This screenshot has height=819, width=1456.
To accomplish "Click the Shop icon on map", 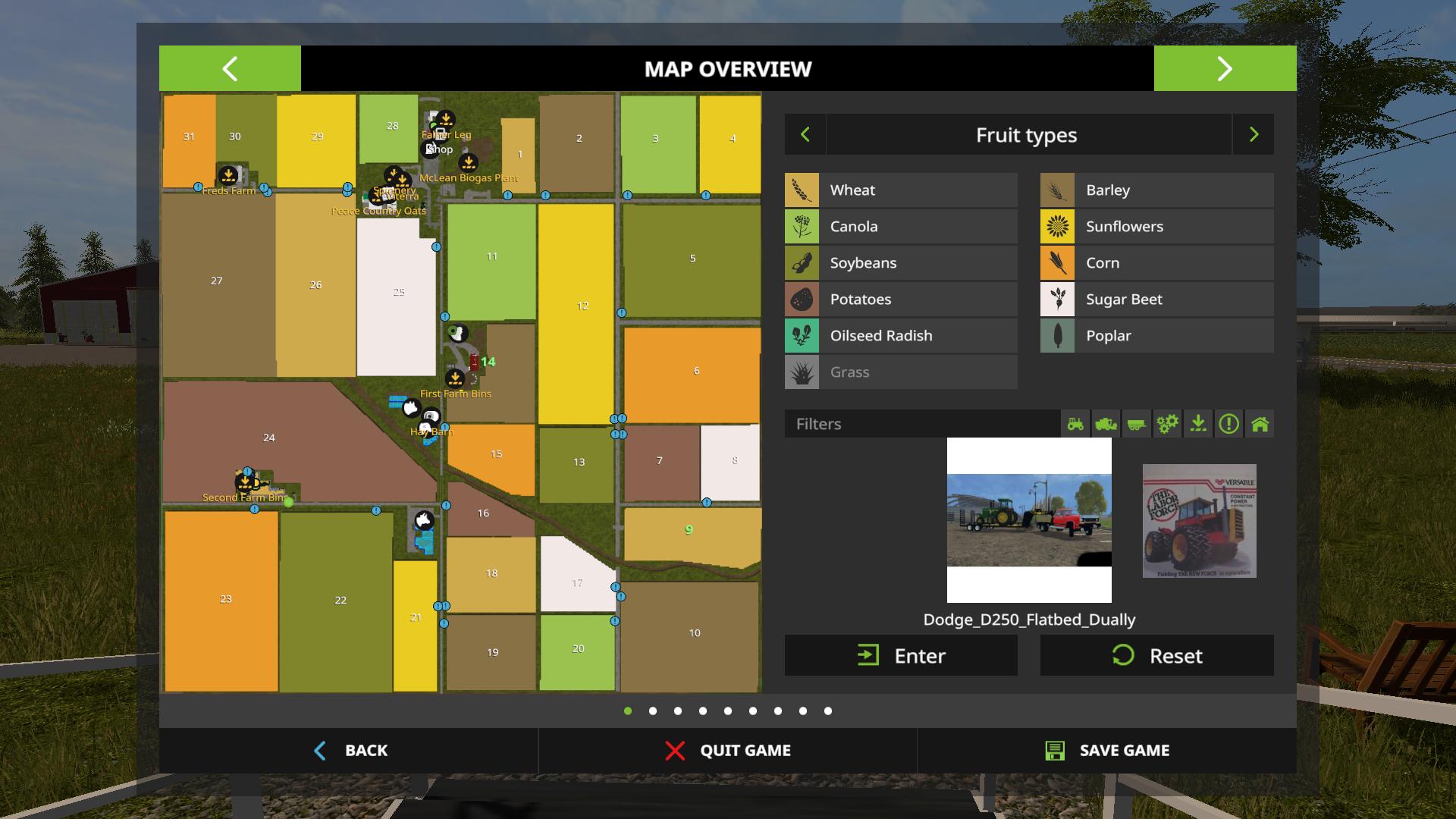I will 431,149.
